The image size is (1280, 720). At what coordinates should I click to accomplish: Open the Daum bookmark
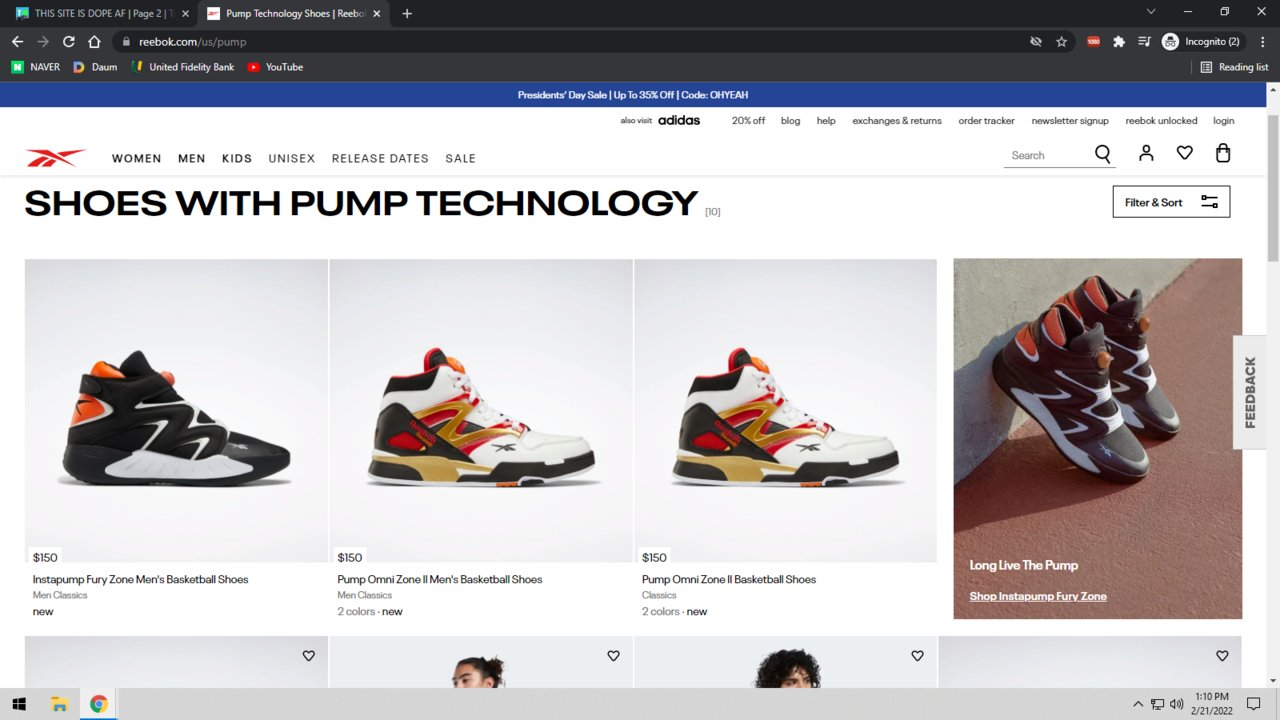tap(95, 67)
